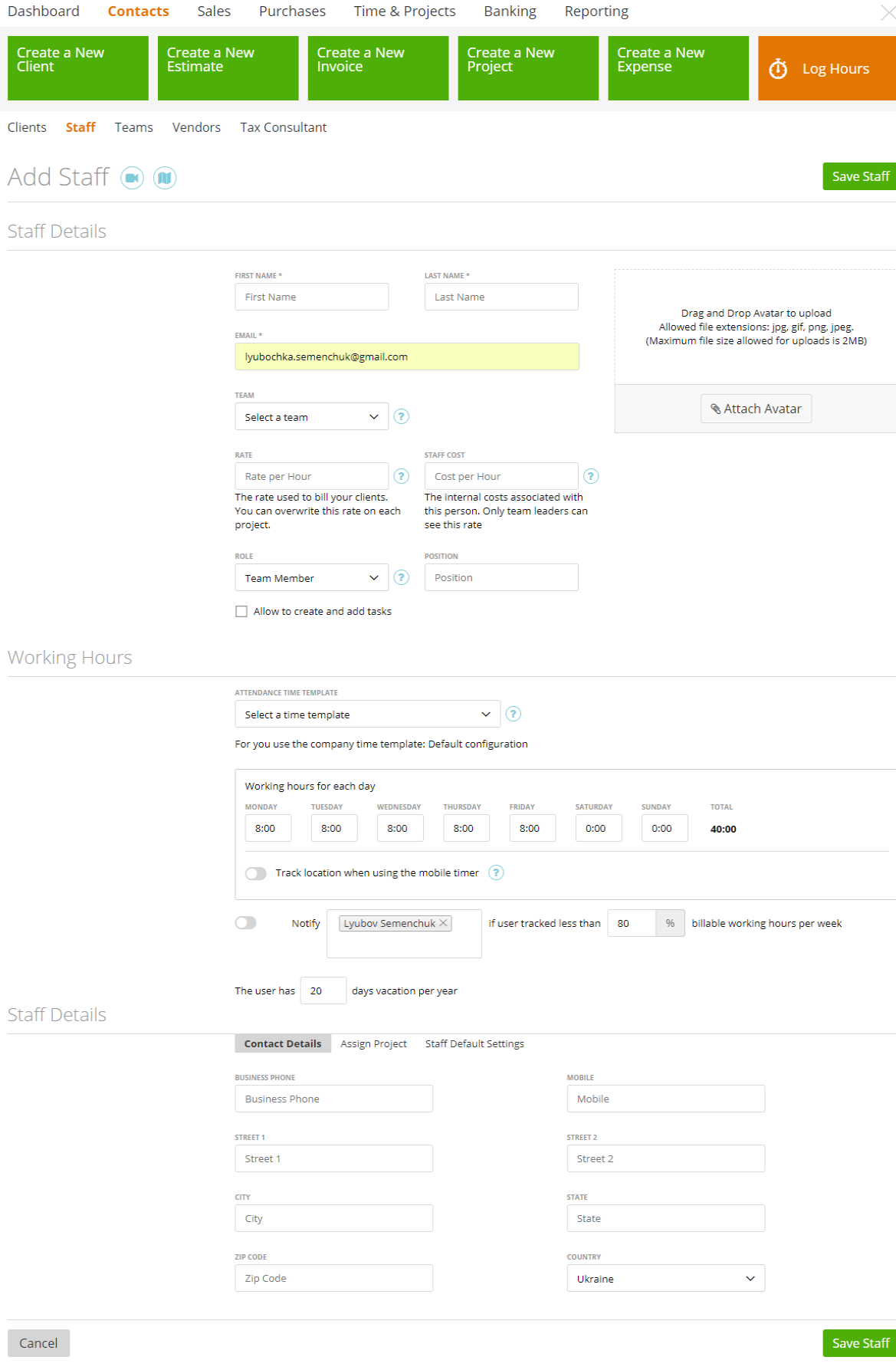Screen dimensions: 896x1370
Task: Click Create a New Estimate button
Action: tap(228, 68)
